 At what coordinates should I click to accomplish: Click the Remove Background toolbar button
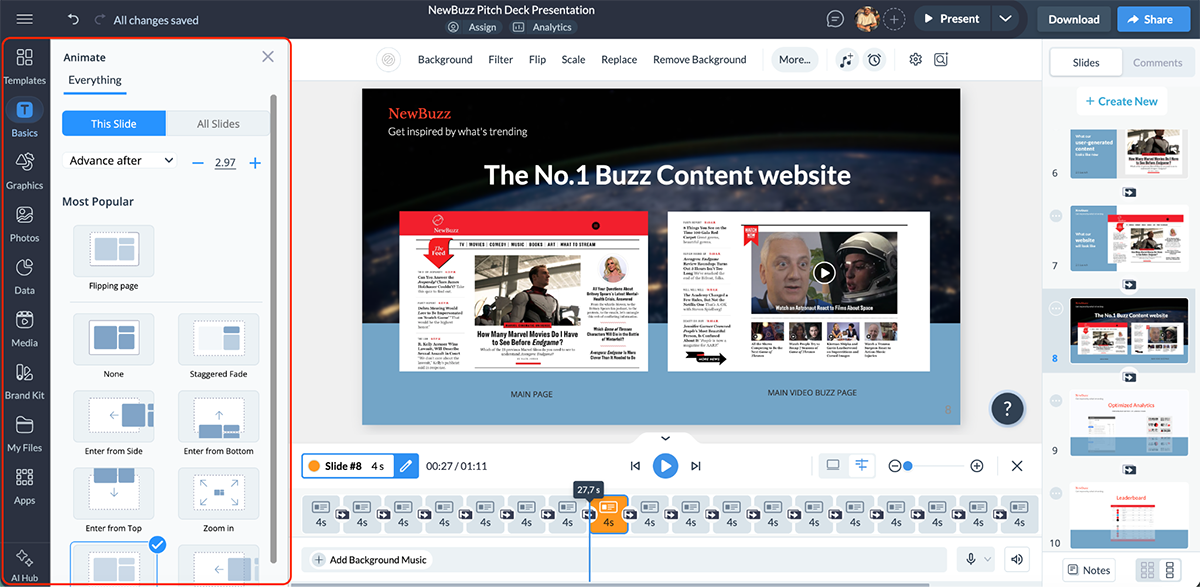click(699, 59)
